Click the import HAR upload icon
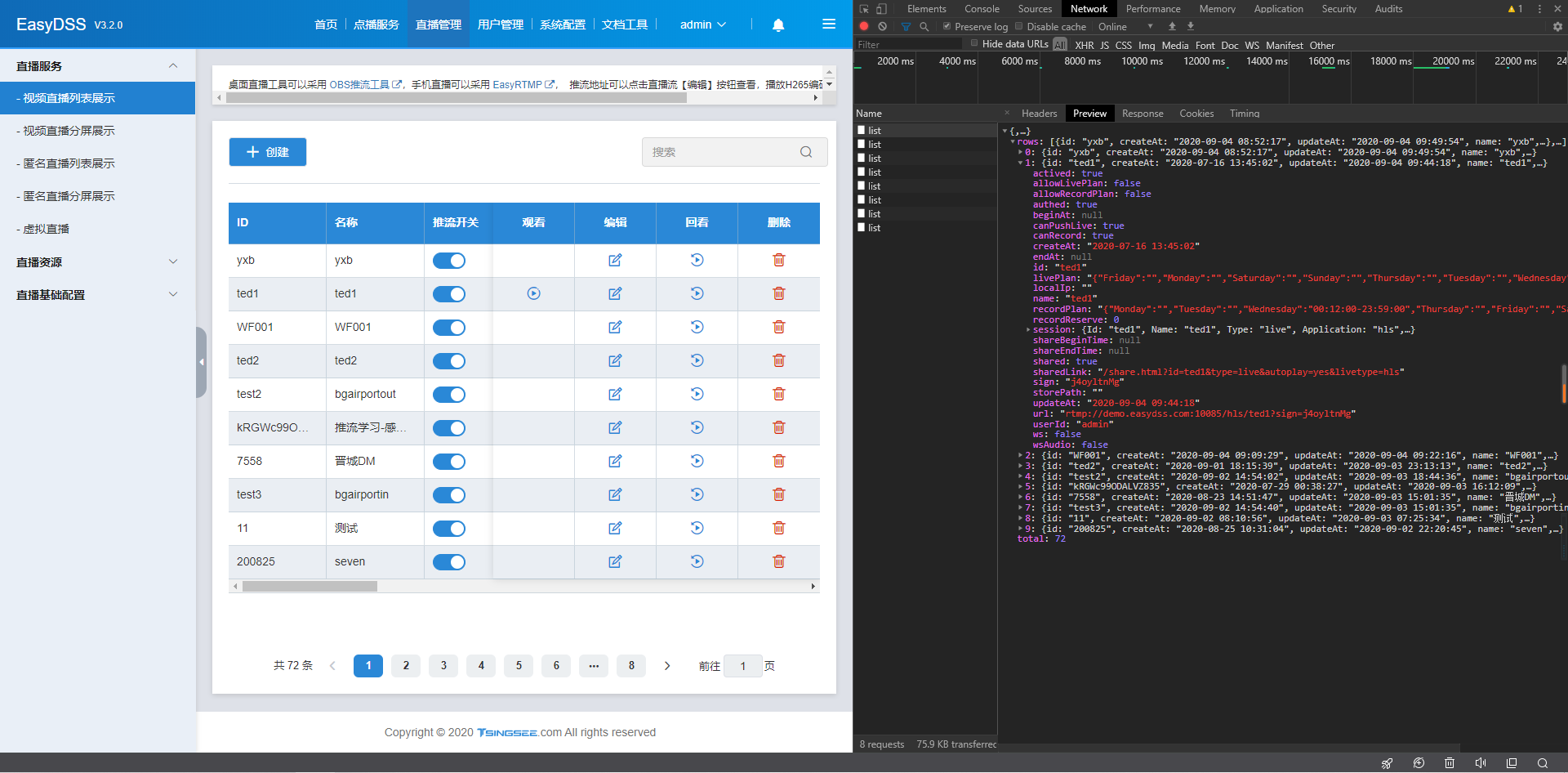 1172,26
